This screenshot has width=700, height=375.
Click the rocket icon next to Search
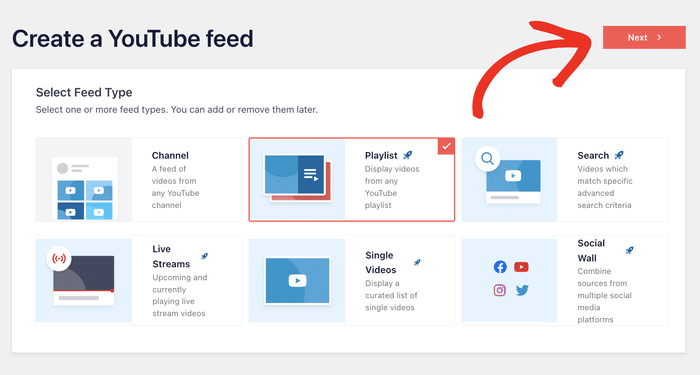619,155
